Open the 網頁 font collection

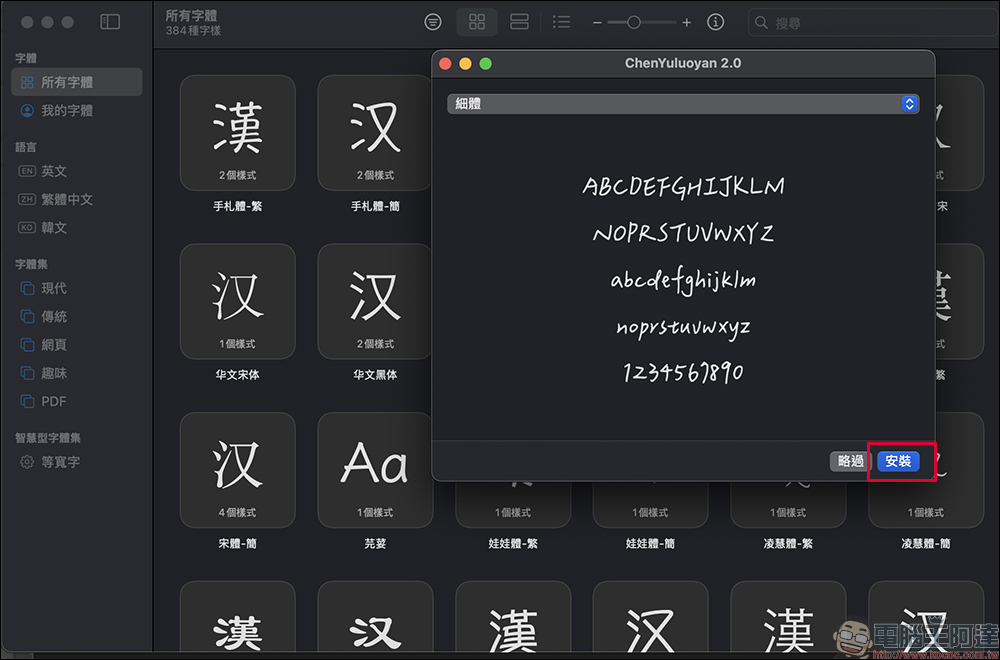(77, 344)
